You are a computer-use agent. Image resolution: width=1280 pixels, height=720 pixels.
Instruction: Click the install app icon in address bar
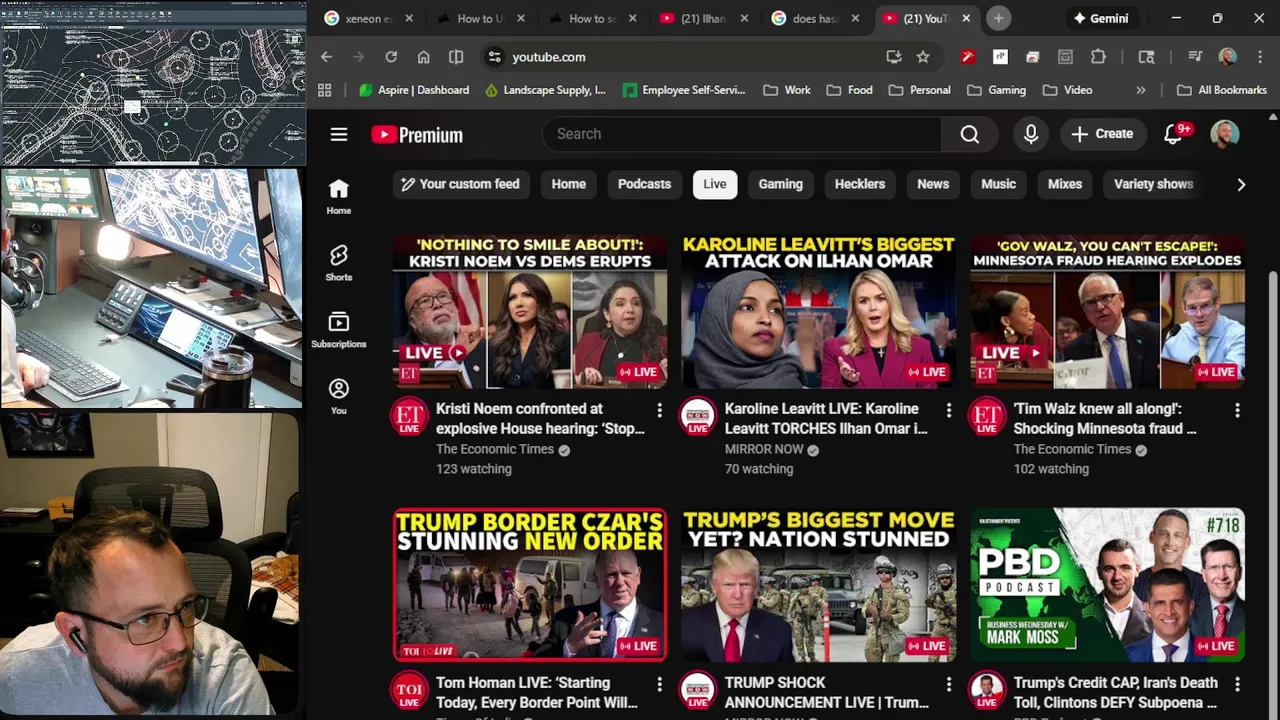tap(894, 57)
